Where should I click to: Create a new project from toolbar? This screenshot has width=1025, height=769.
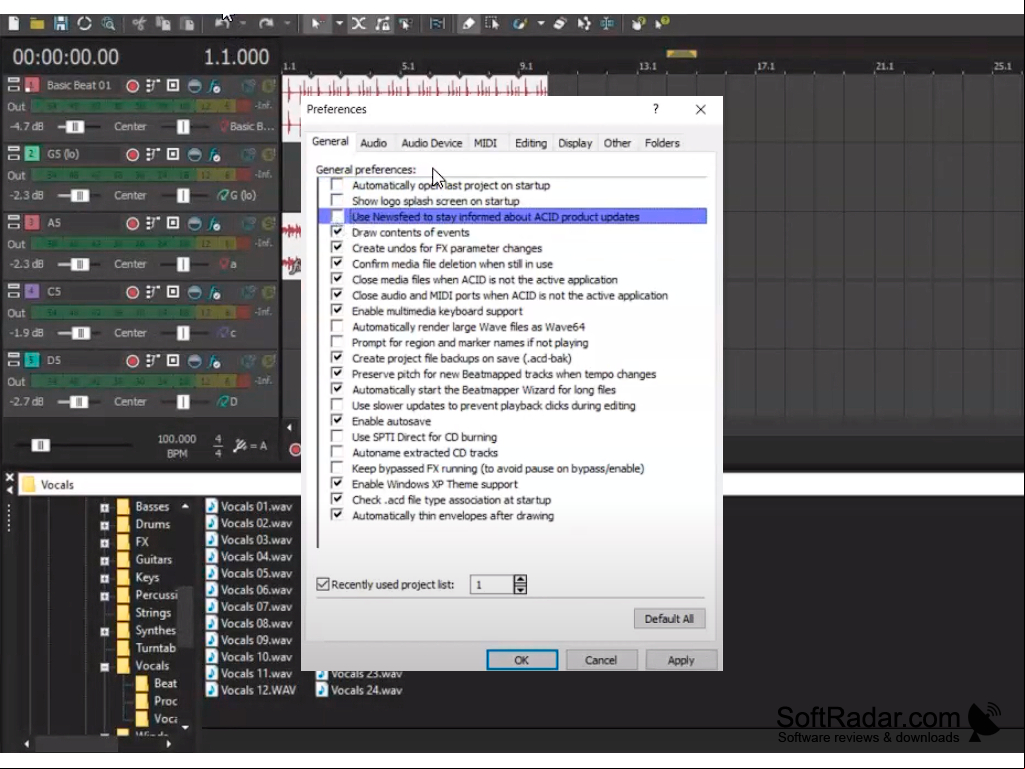pos(13,24)
